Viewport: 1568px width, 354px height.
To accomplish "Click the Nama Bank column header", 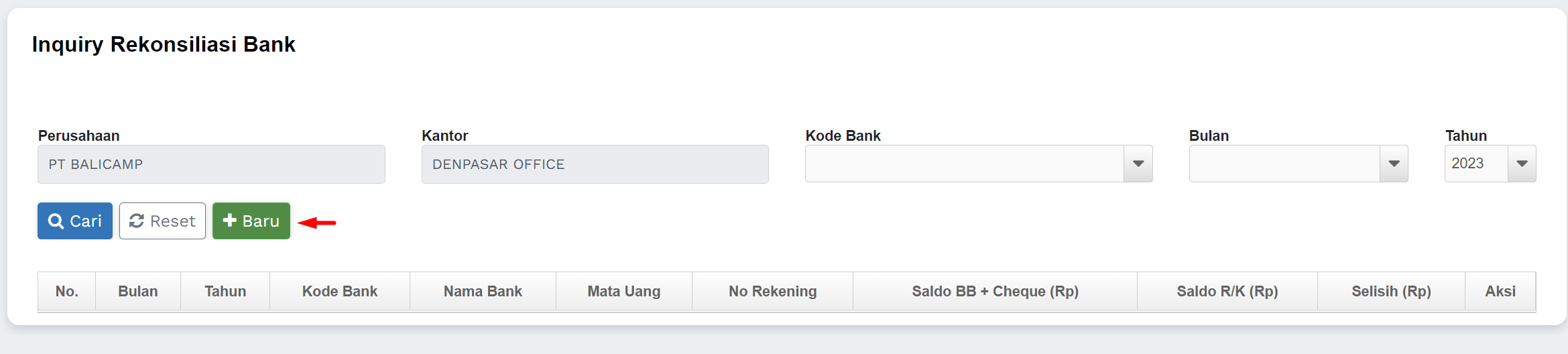I will [483, 292].
